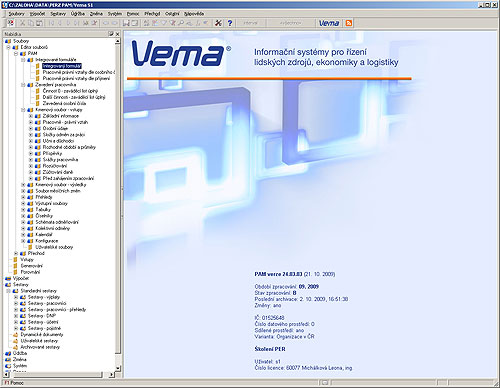Click the first toolbar icon with red mark
Image resolution: width=500 pixels, height=388 pixels.
point(11,23)
